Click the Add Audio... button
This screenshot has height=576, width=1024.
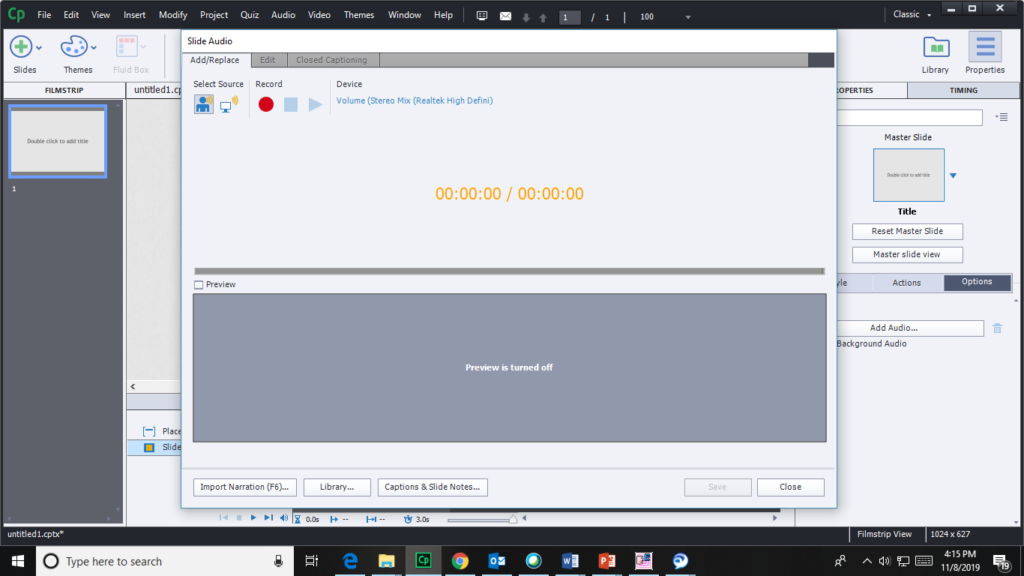(910, 328)
